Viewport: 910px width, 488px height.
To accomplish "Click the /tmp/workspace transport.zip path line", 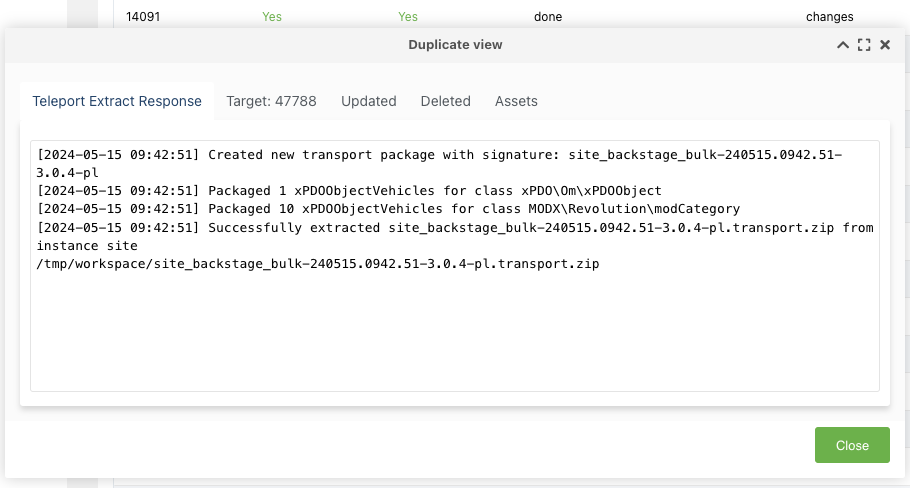I will pyautogui.click(x=317, y=264).
